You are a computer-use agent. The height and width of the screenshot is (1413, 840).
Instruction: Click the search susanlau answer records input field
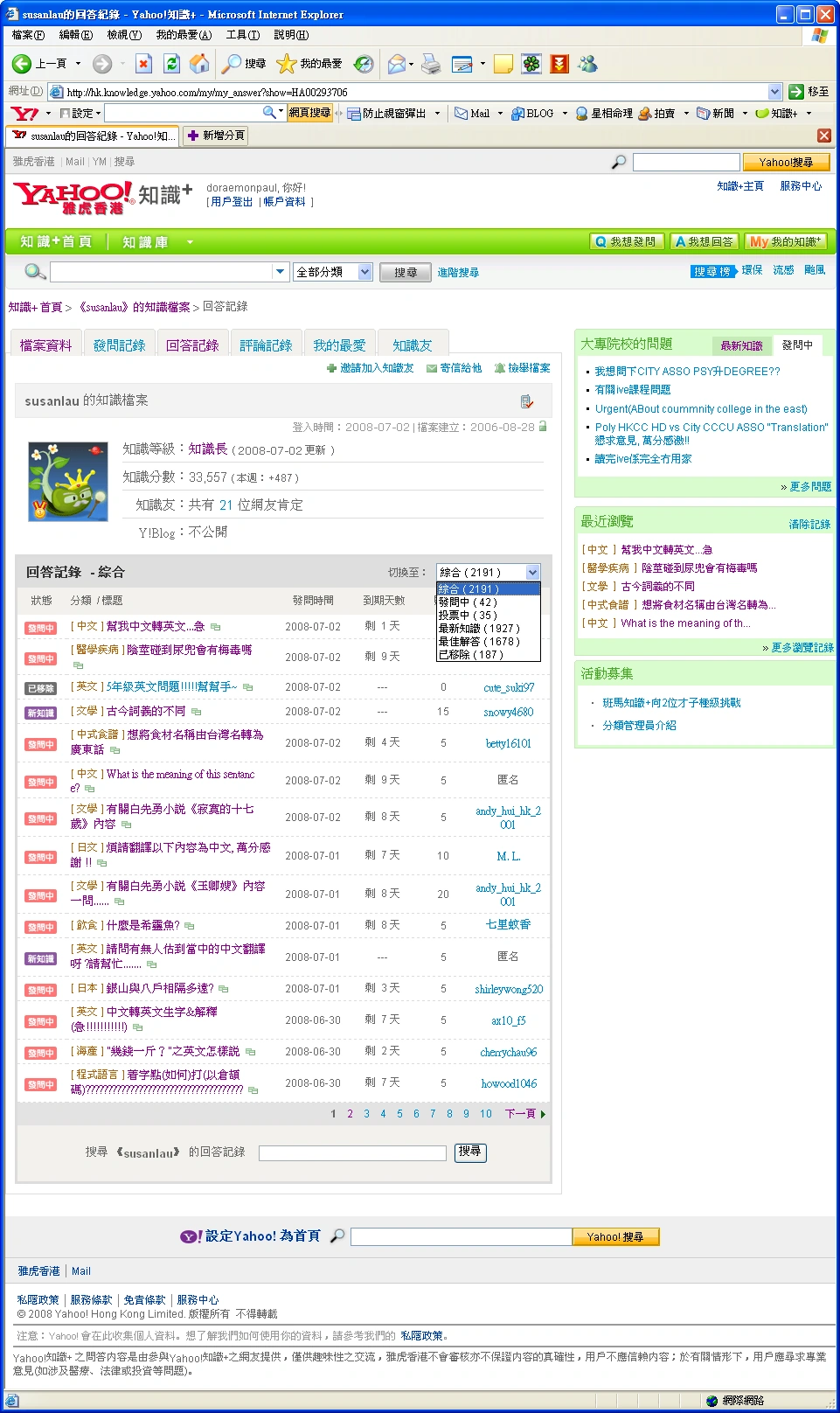tap(353, 1153)
